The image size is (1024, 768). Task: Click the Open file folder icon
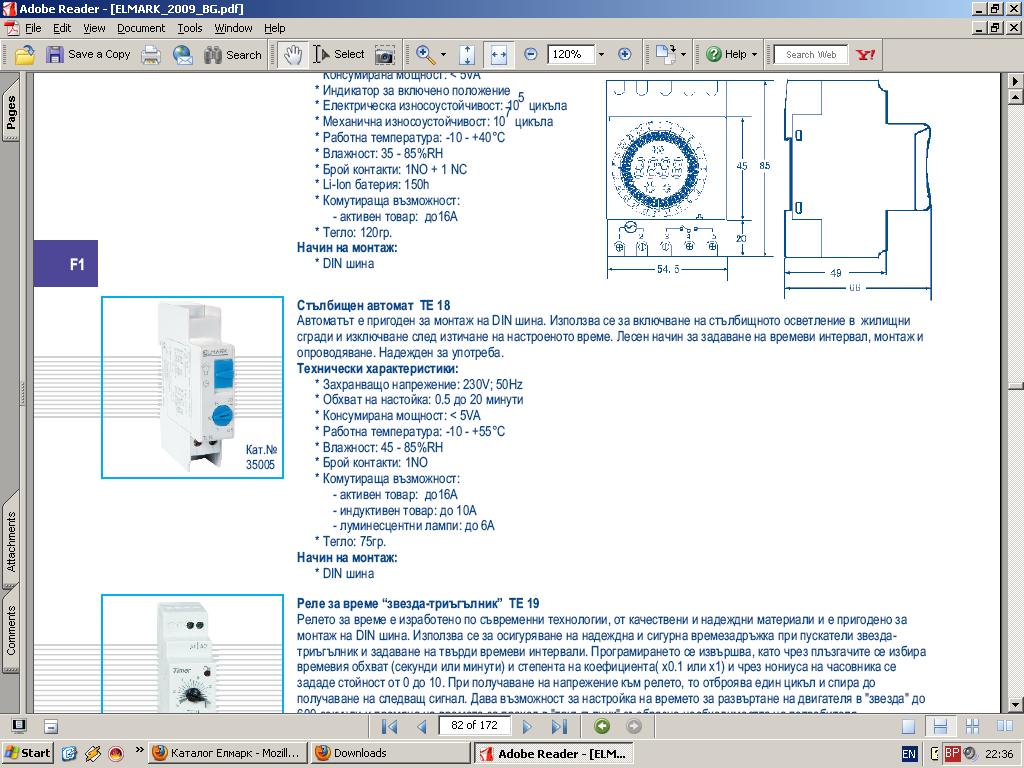pyautogui.click(x=25, y=55)
